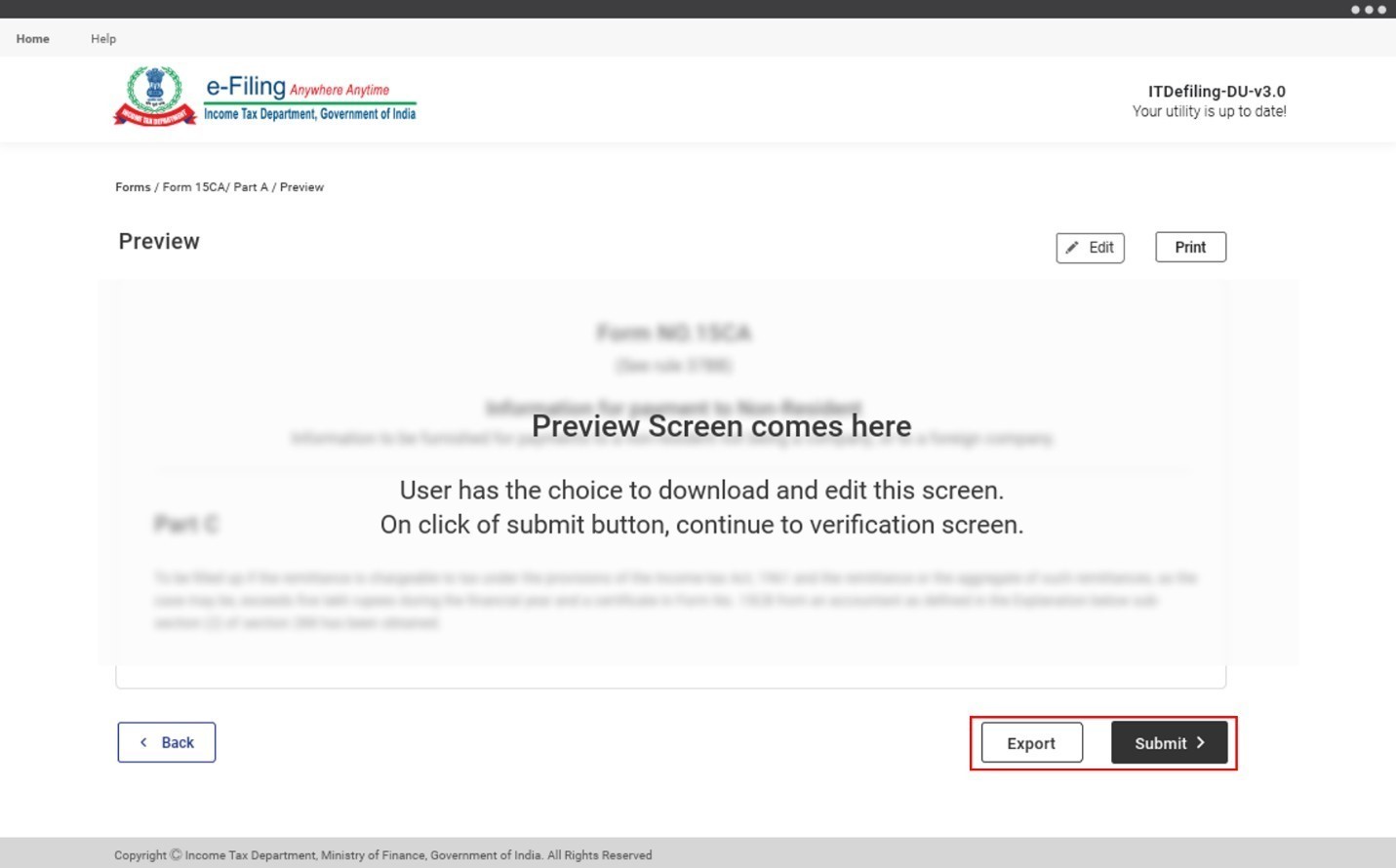1396x868 pixels.
Task: Click the Edit button
Action: click(x=1090, y=248)
